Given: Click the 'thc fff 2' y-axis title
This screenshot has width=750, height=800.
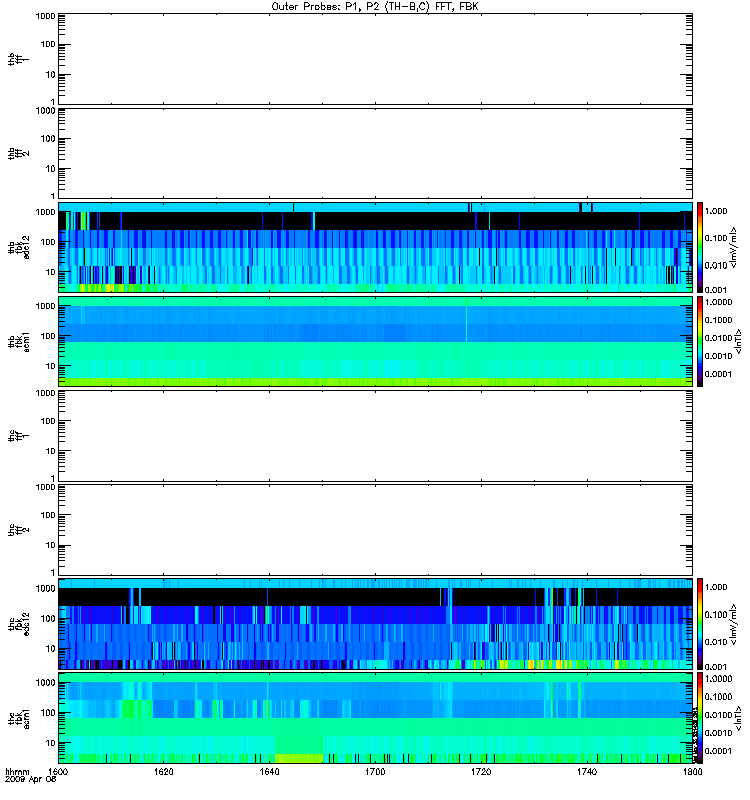Looking at the screenshot, I should click(x=18, y=530).
